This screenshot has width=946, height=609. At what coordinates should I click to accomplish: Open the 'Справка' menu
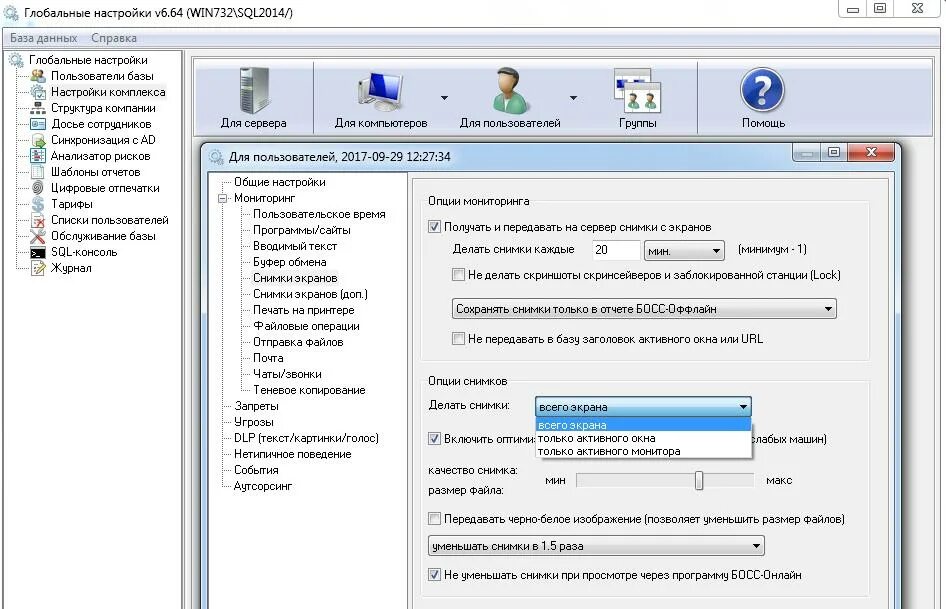pos(114,38)
